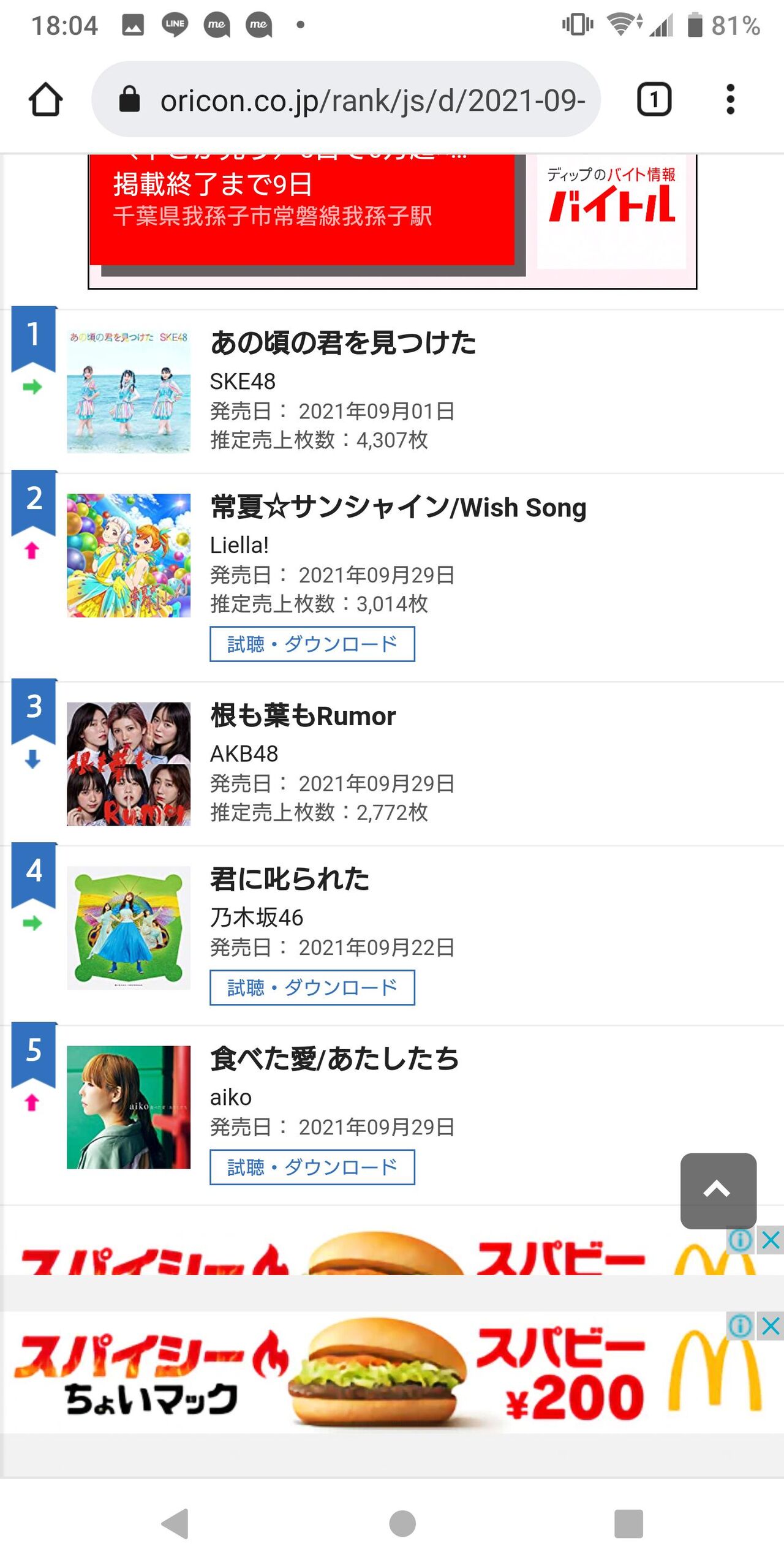Tap the Chrome home icon

pos(45,99)
